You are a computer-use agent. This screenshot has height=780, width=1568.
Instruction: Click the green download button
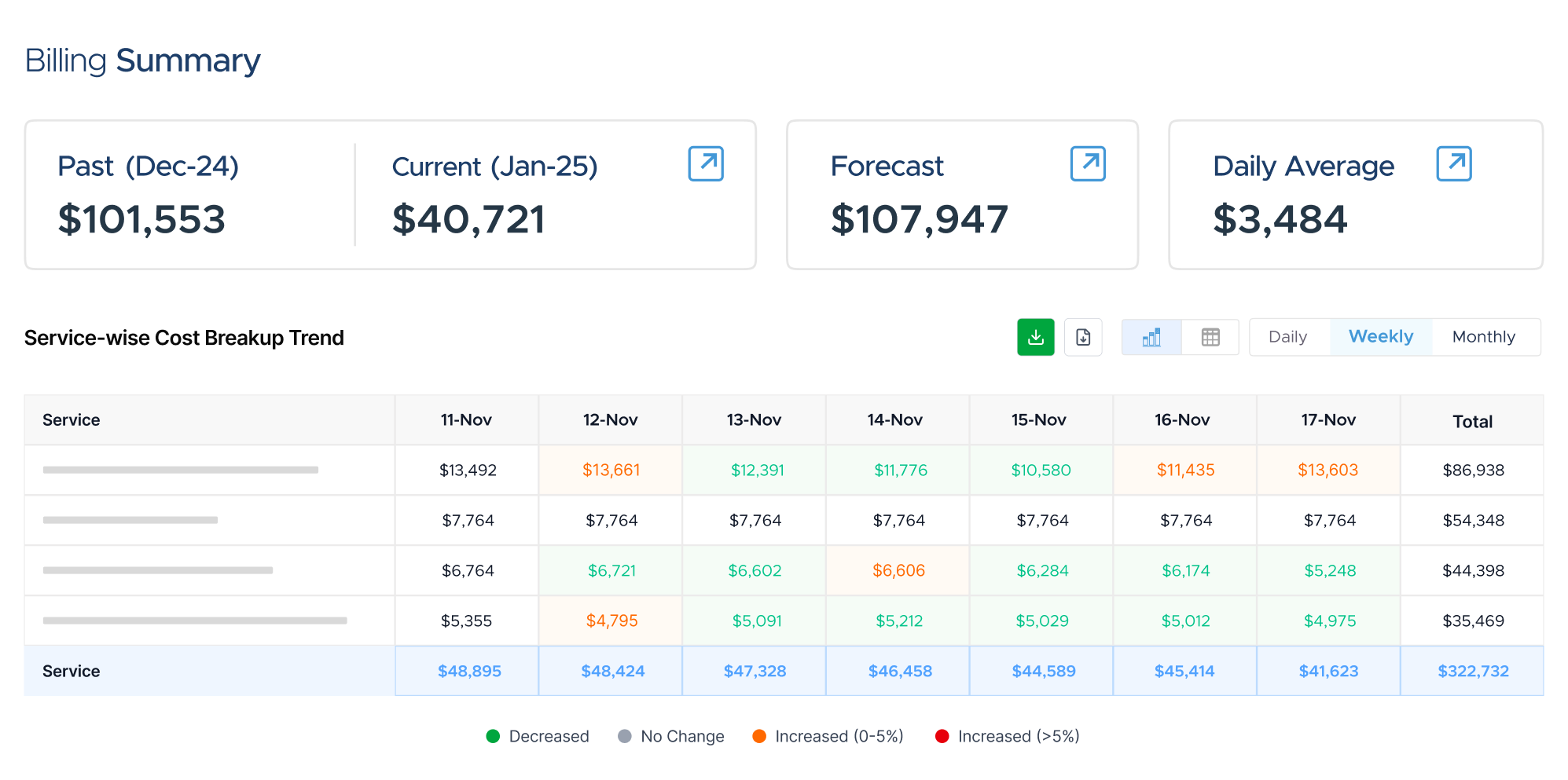pyautogui.click(x=1035, y=337)
